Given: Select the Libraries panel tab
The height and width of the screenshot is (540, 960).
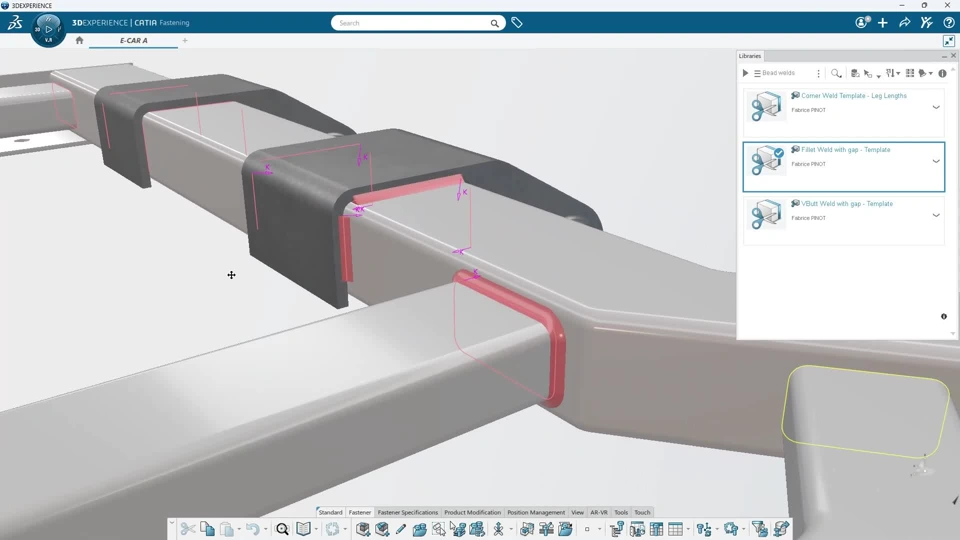Looking at the screenshot, I should tap(749, 56).
